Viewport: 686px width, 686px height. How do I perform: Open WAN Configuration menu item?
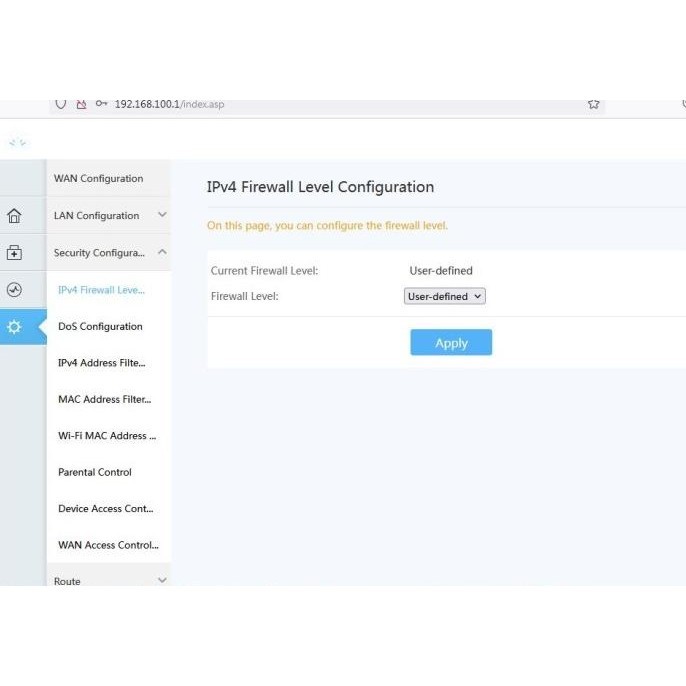click(98, 179)
